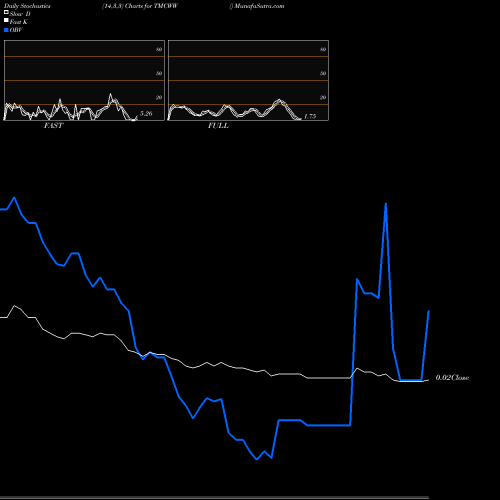Click the 5.26 value in FAST chart
Image resolution: width=500 pixels, height=500 pixels.
(146, 114)
